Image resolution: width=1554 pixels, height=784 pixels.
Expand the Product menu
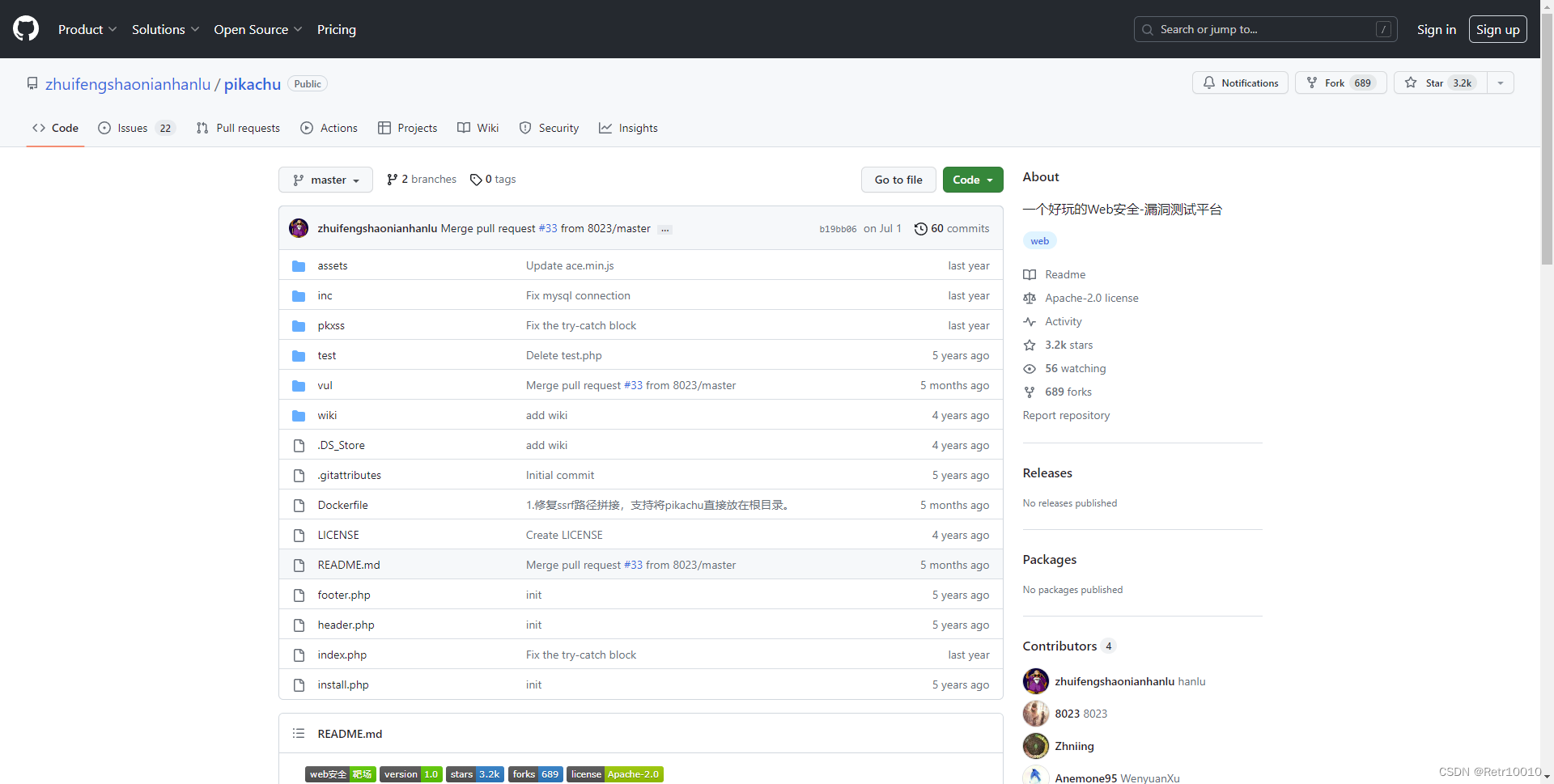pyautogui.click(x=87, y=29)
